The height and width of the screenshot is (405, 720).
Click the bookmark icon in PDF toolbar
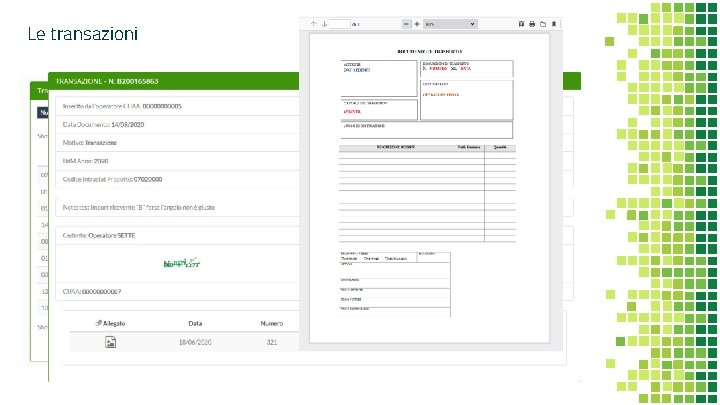554,24
